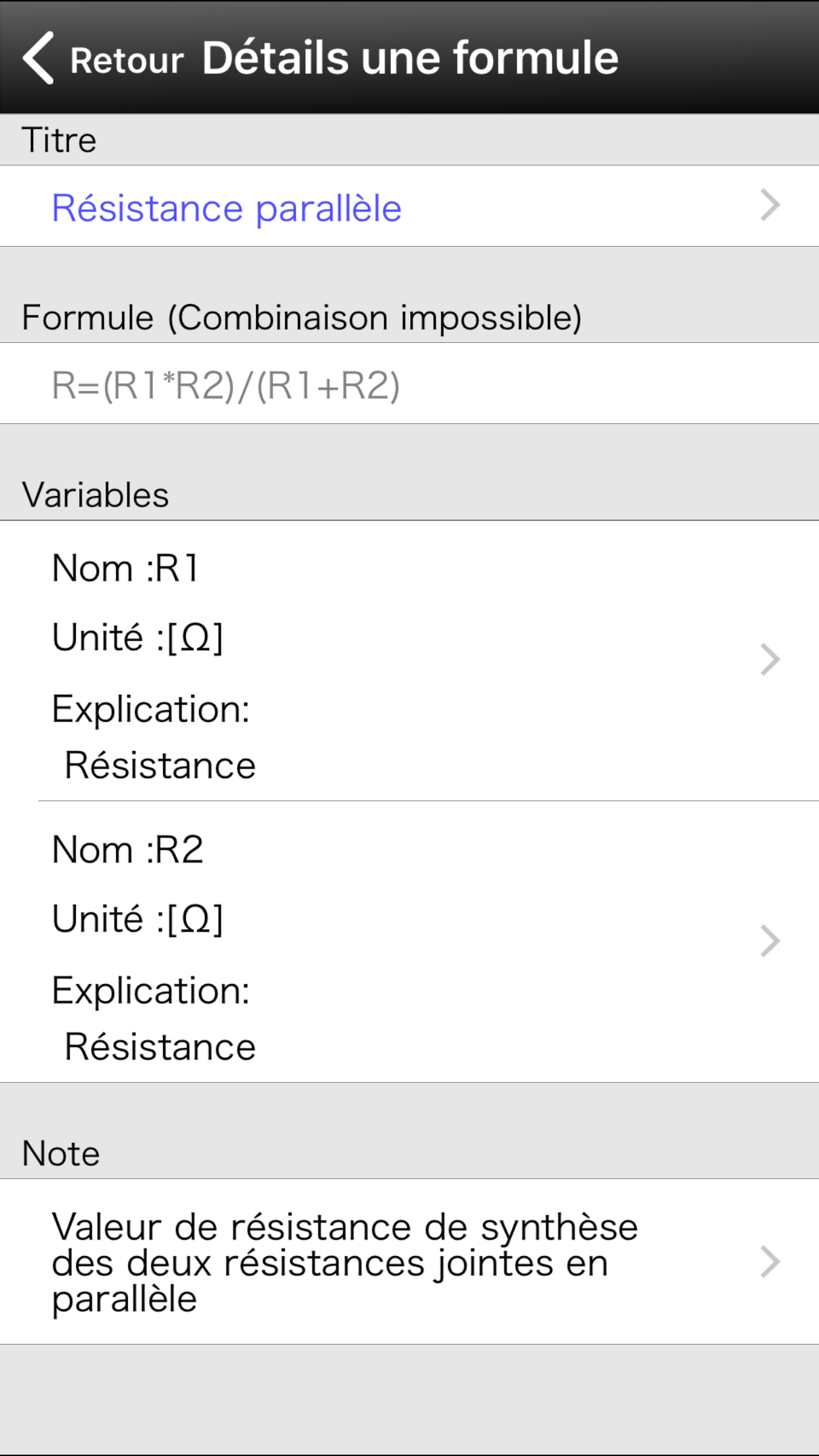Tap the Titre section header

59,140
